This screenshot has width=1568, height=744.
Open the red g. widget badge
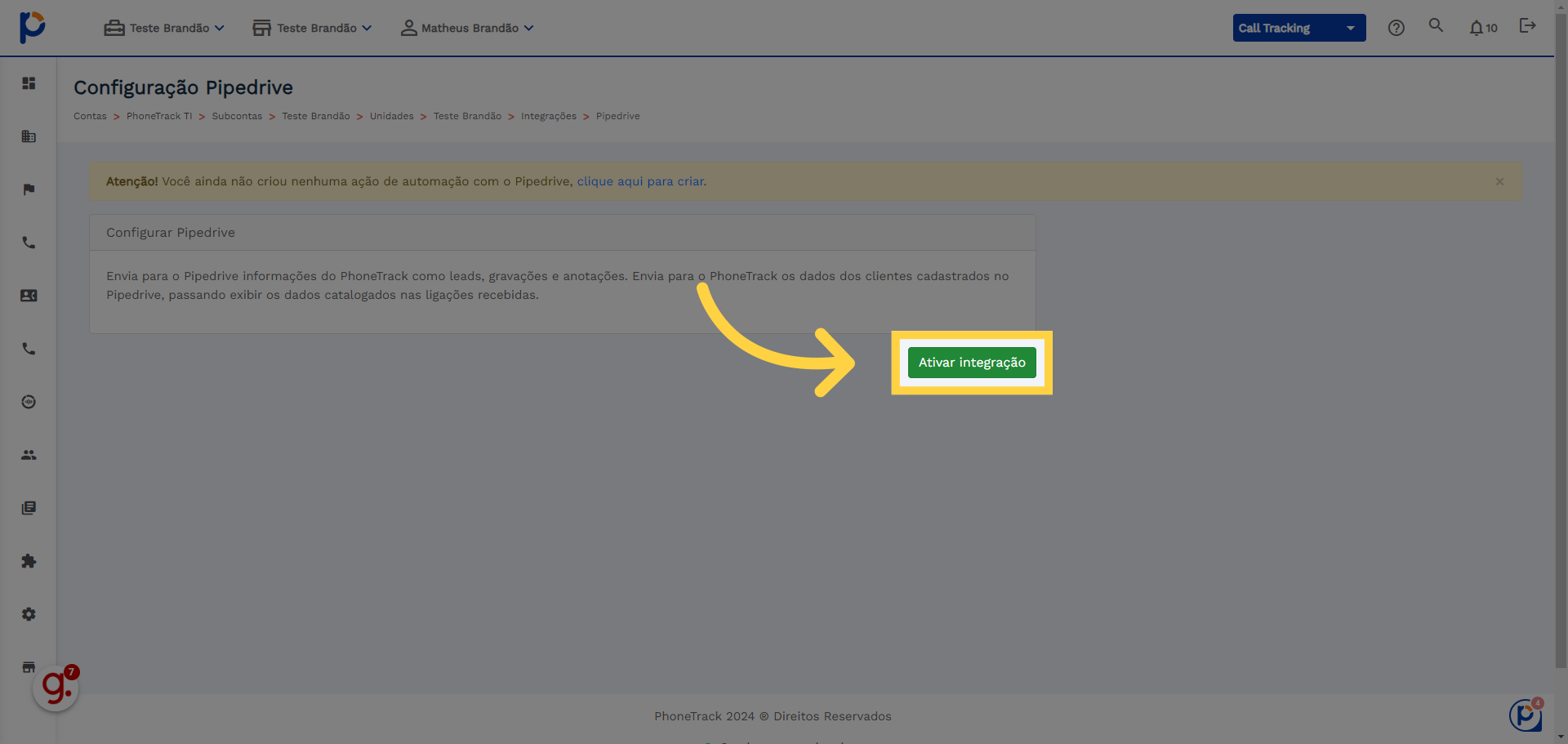pyautogui.click(x=56, y=688)
